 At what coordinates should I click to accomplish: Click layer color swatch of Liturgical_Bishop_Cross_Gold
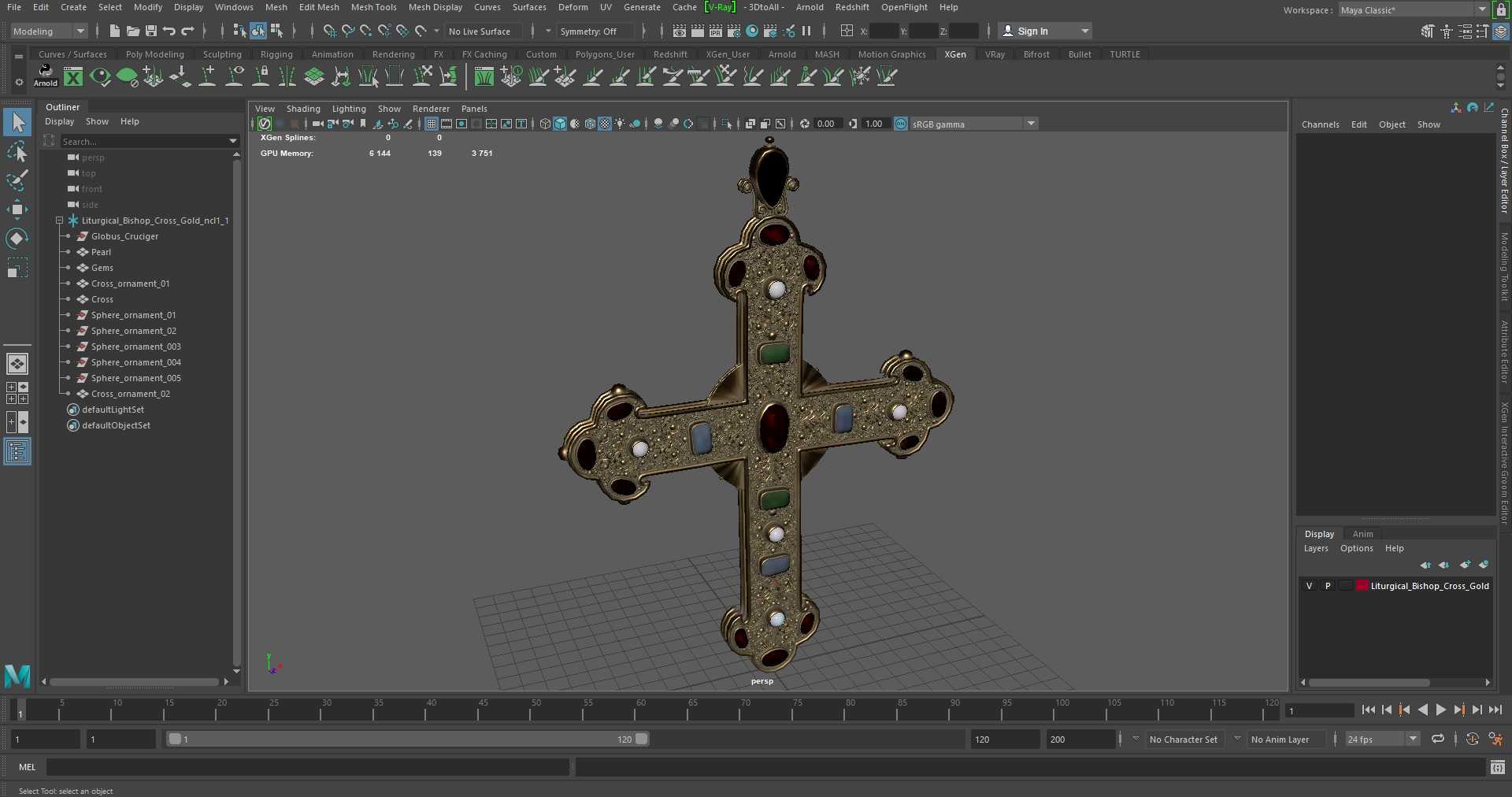pyautogui.click(x=1362, y=586)
